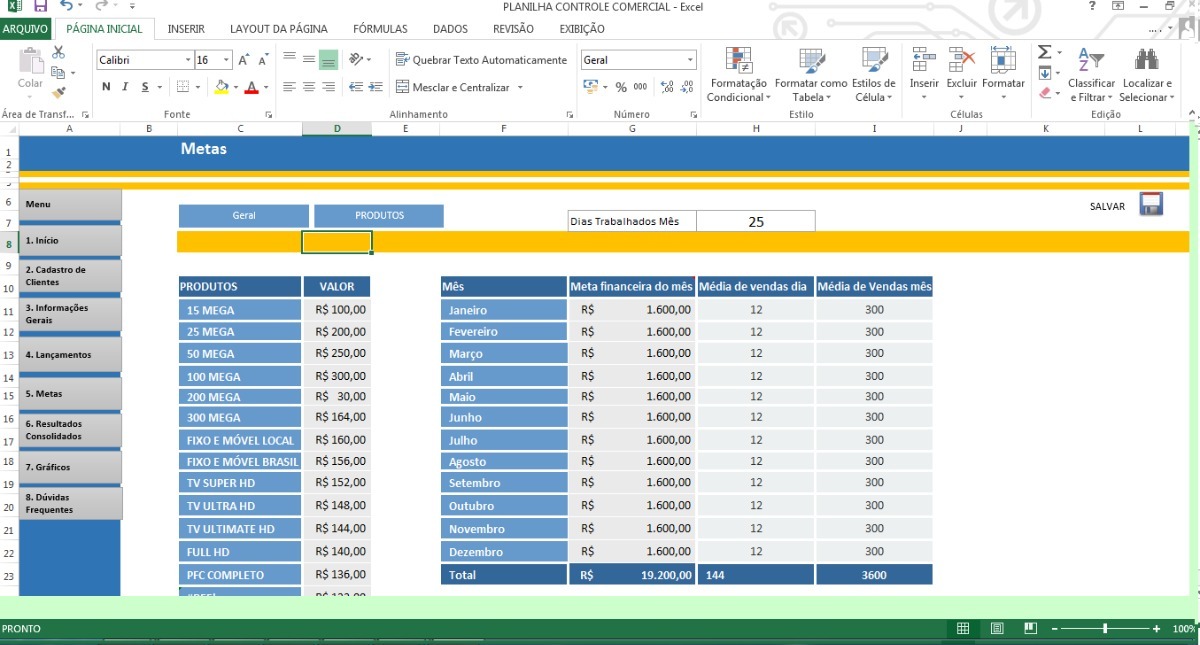
Task: Click the increase decimal places icon
Action: (667, 87)
